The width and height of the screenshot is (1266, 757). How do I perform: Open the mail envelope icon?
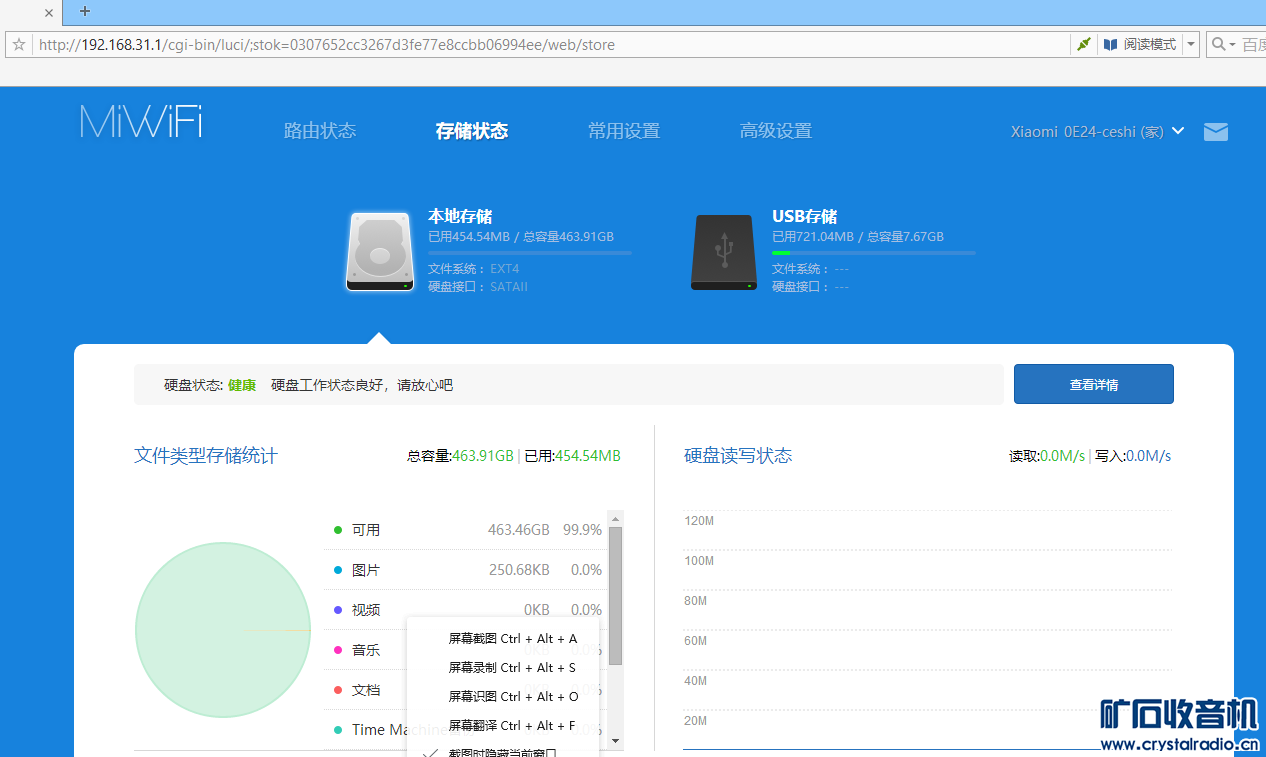(1216, 132)
